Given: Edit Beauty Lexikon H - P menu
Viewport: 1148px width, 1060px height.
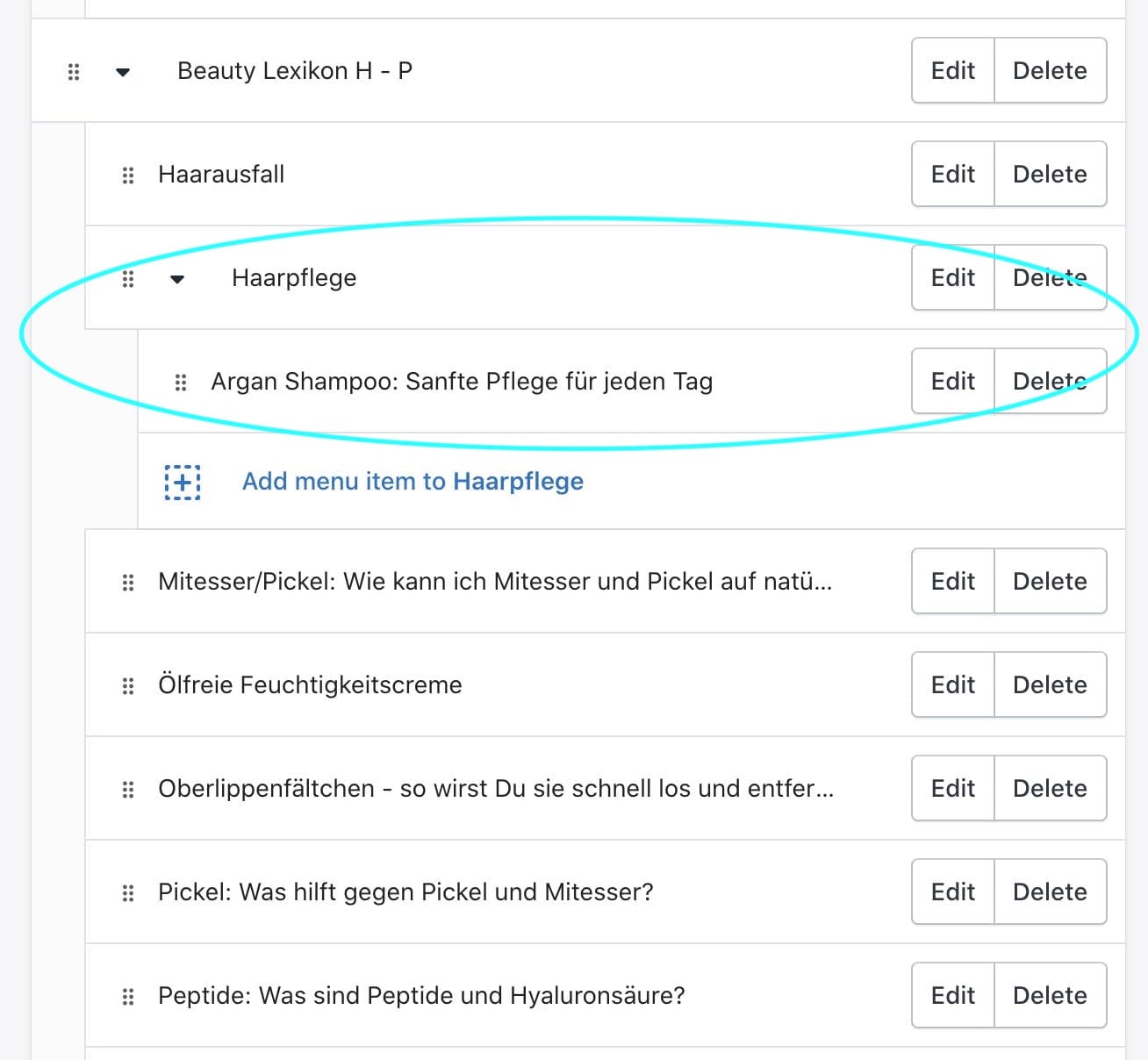Looking at the screenshot, I should [x=952, y=70].
